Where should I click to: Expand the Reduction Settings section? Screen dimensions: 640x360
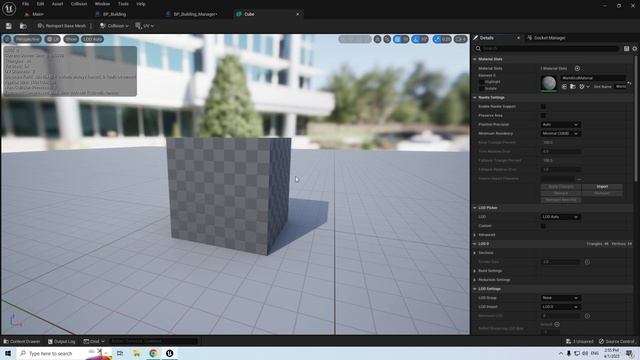click(475, 280)
